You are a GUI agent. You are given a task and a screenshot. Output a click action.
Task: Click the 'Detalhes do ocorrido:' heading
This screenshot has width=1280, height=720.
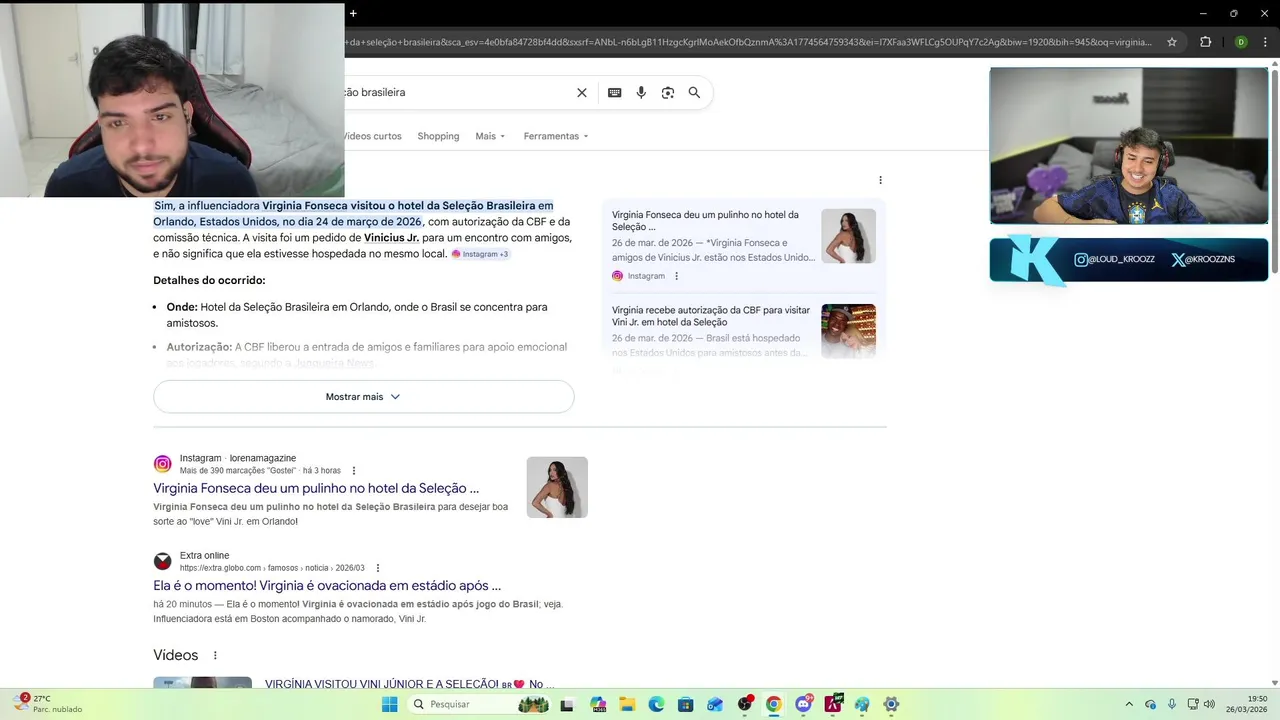(x=209, y=280)
